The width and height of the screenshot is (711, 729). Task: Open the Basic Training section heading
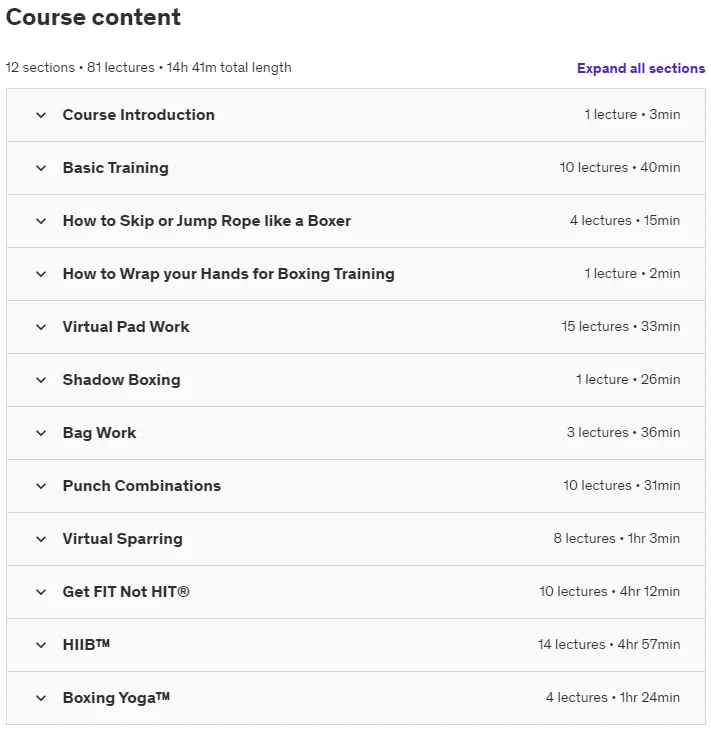(116, 167)
